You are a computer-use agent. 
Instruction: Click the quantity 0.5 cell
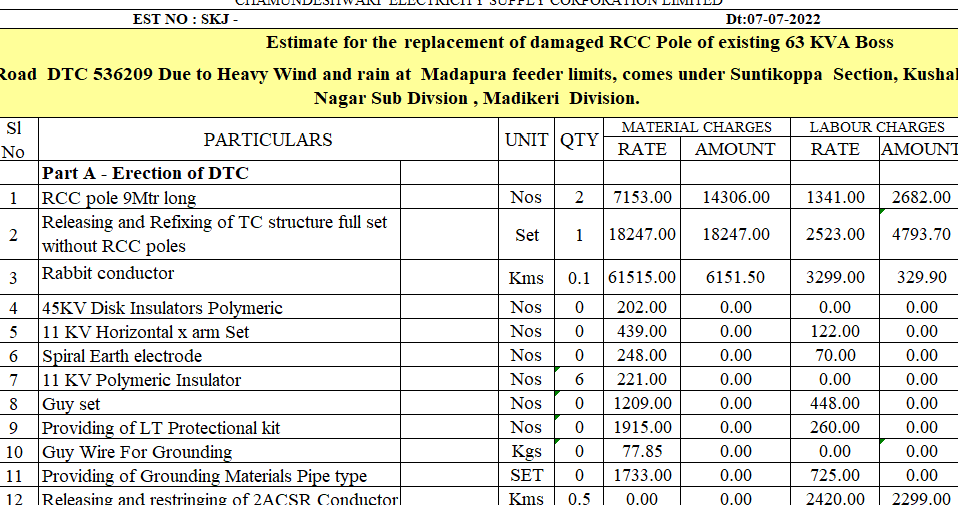[579, 496]
